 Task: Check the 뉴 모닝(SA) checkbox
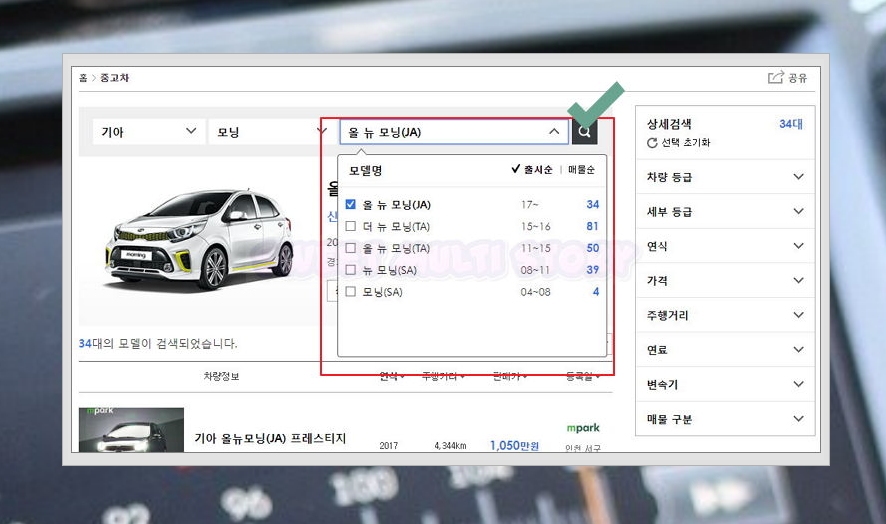pyautogui.click(x=350, y=270)
